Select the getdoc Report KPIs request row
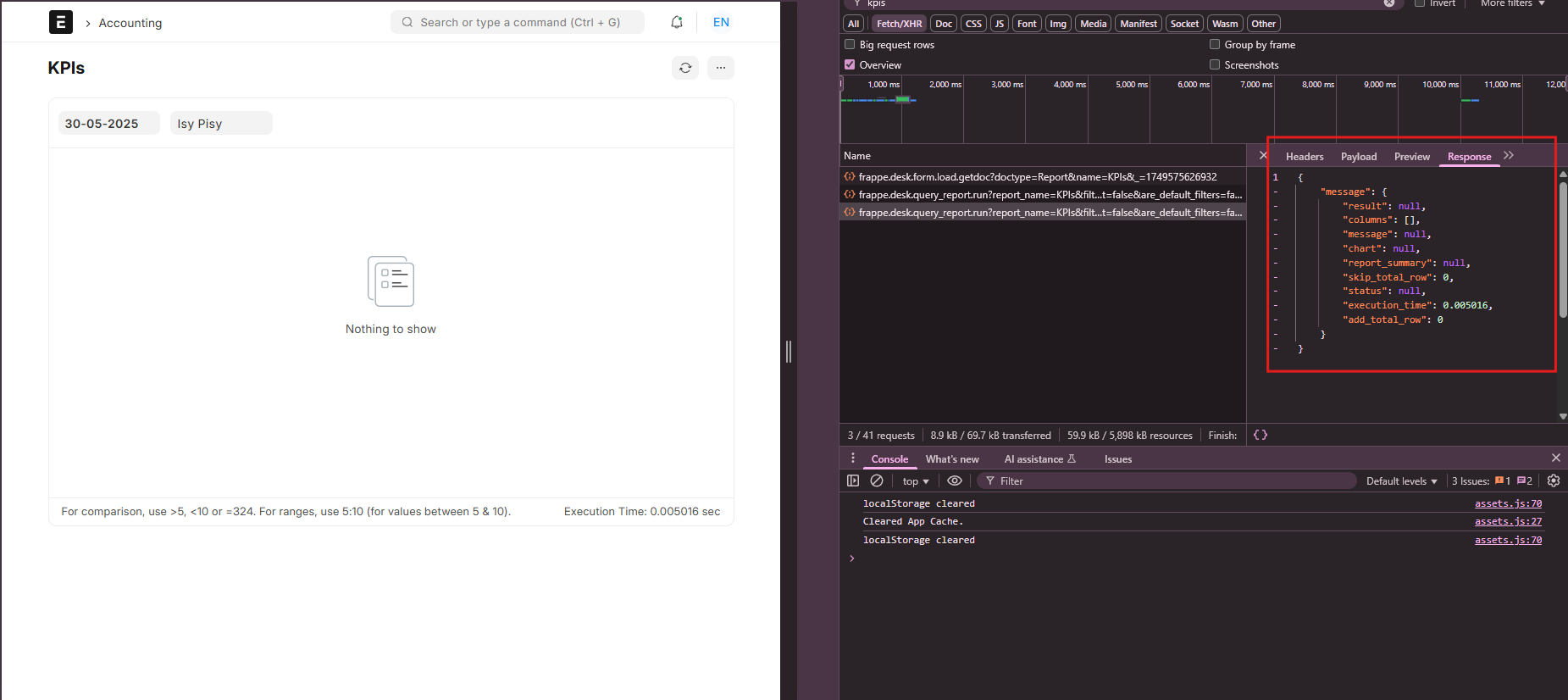1568x700 pixels. [1042, 177]
